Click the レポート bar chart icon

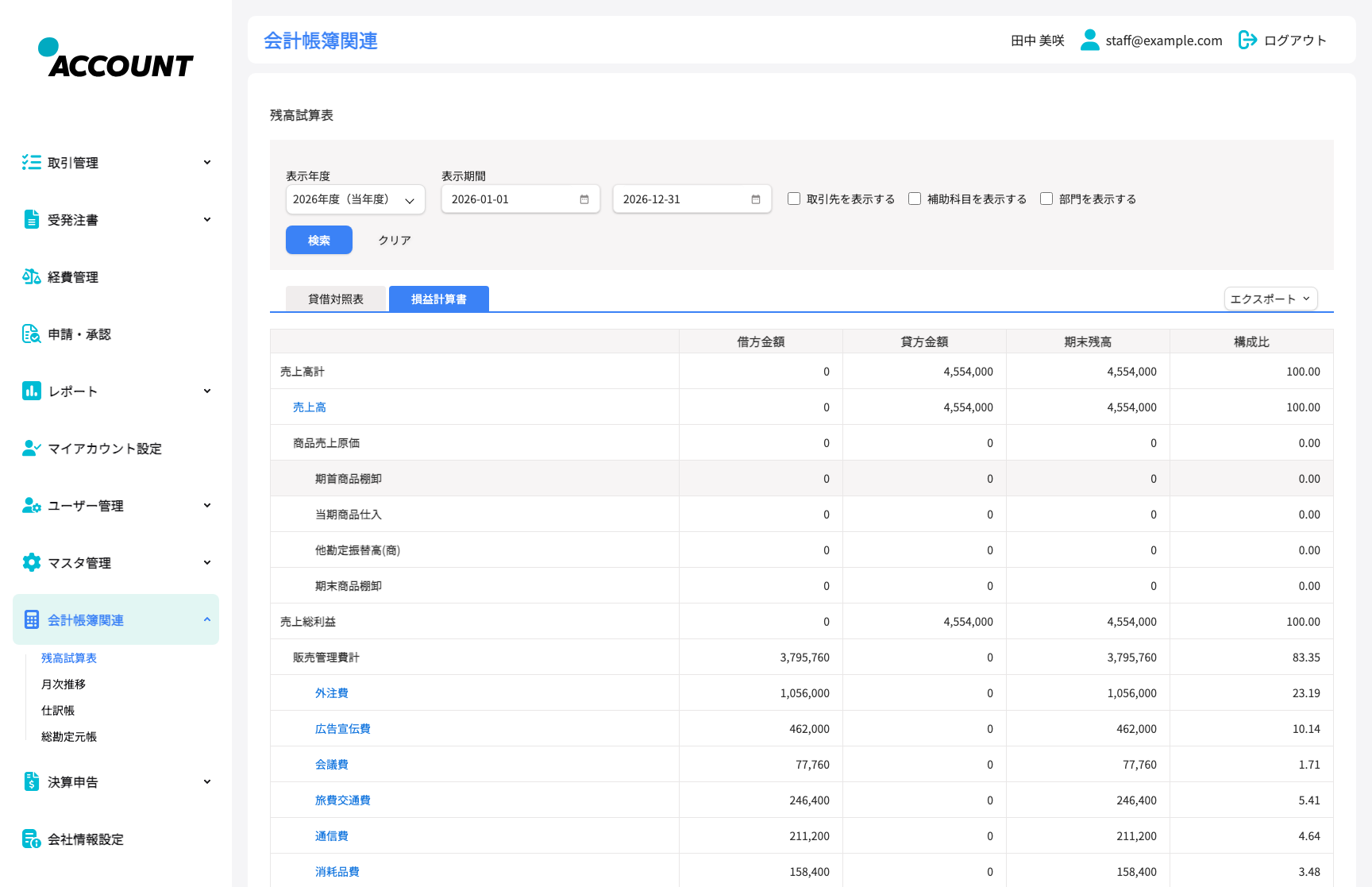coord(32,391)
